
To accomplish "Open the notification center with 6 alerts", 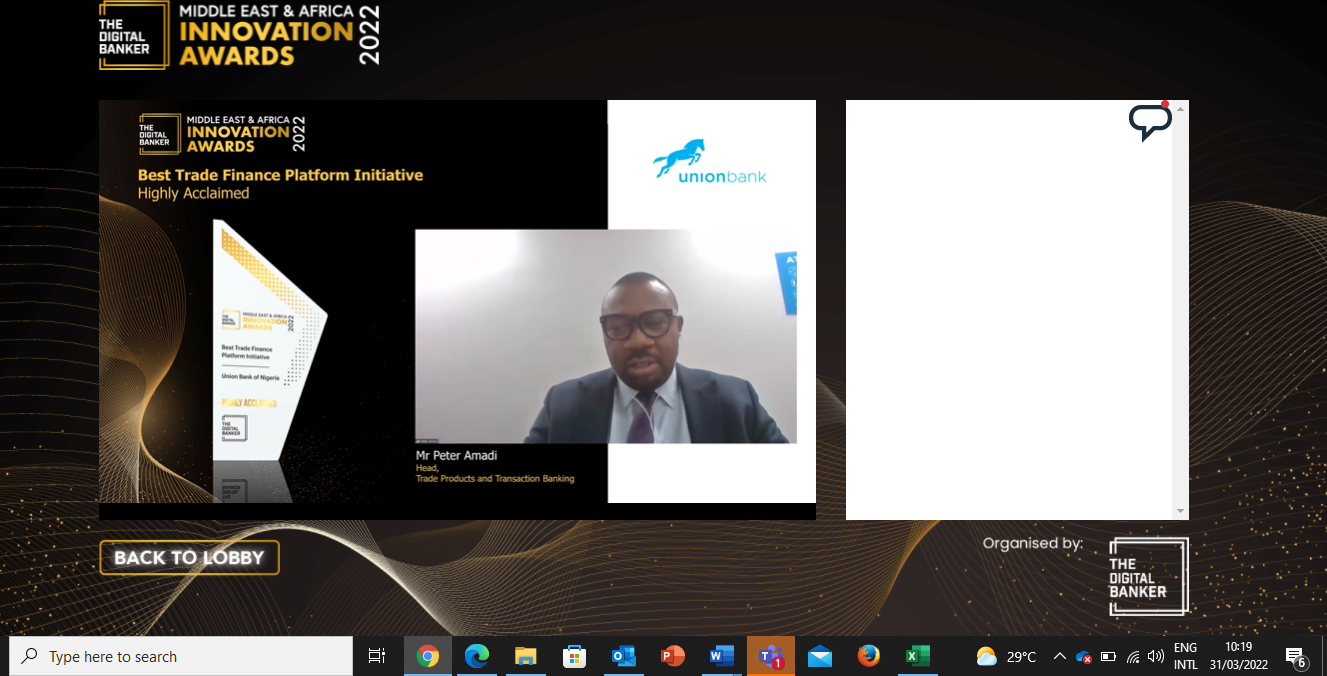I will [x=1296, y=657].
